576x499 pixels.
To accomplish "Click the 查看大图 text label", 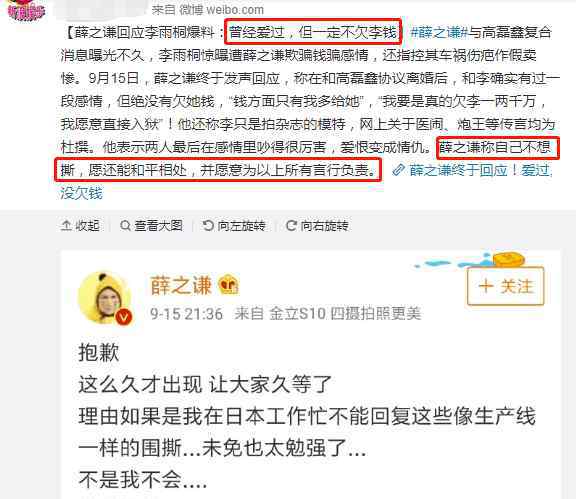I will click(x=158, y=225).
